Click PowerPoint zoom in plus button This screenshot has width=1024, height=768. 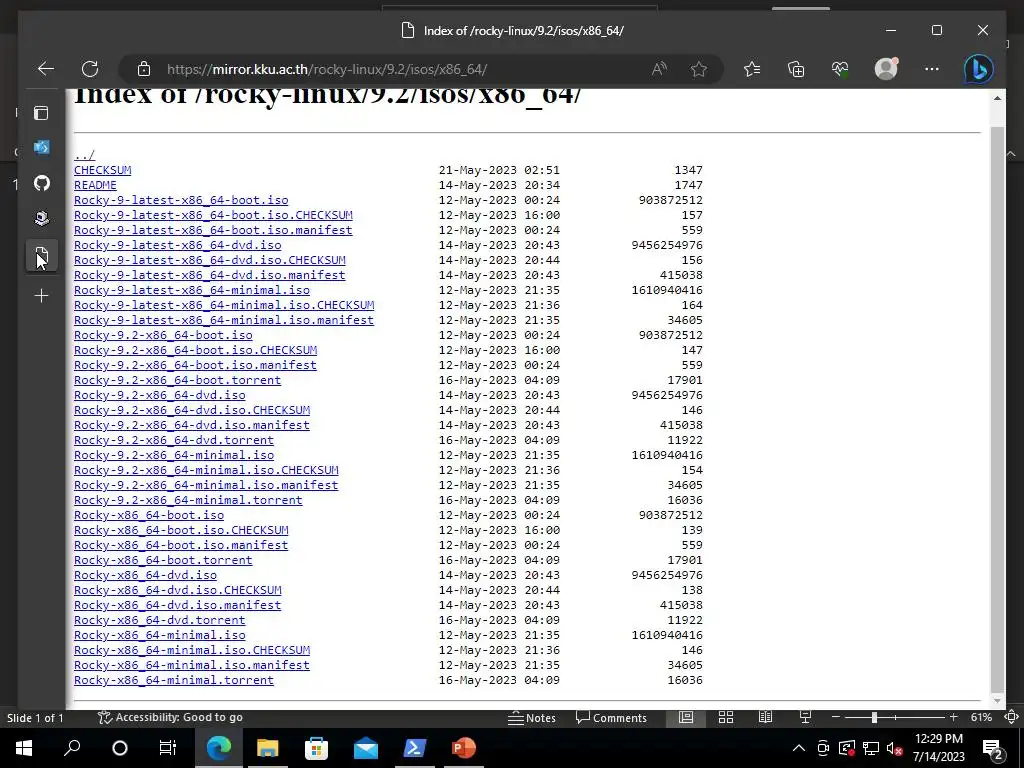953,717
